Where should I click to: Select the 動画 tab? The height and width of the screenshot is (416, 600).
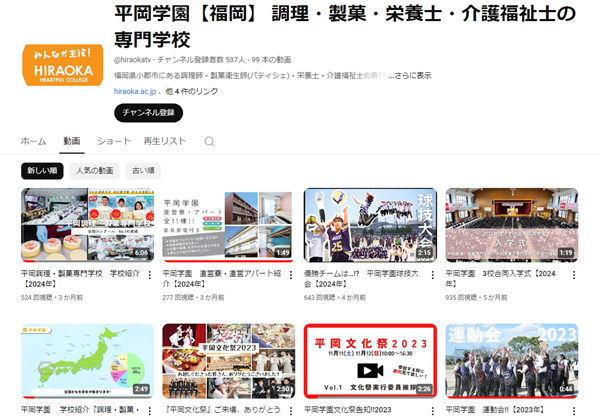click(x=72, y=141)
